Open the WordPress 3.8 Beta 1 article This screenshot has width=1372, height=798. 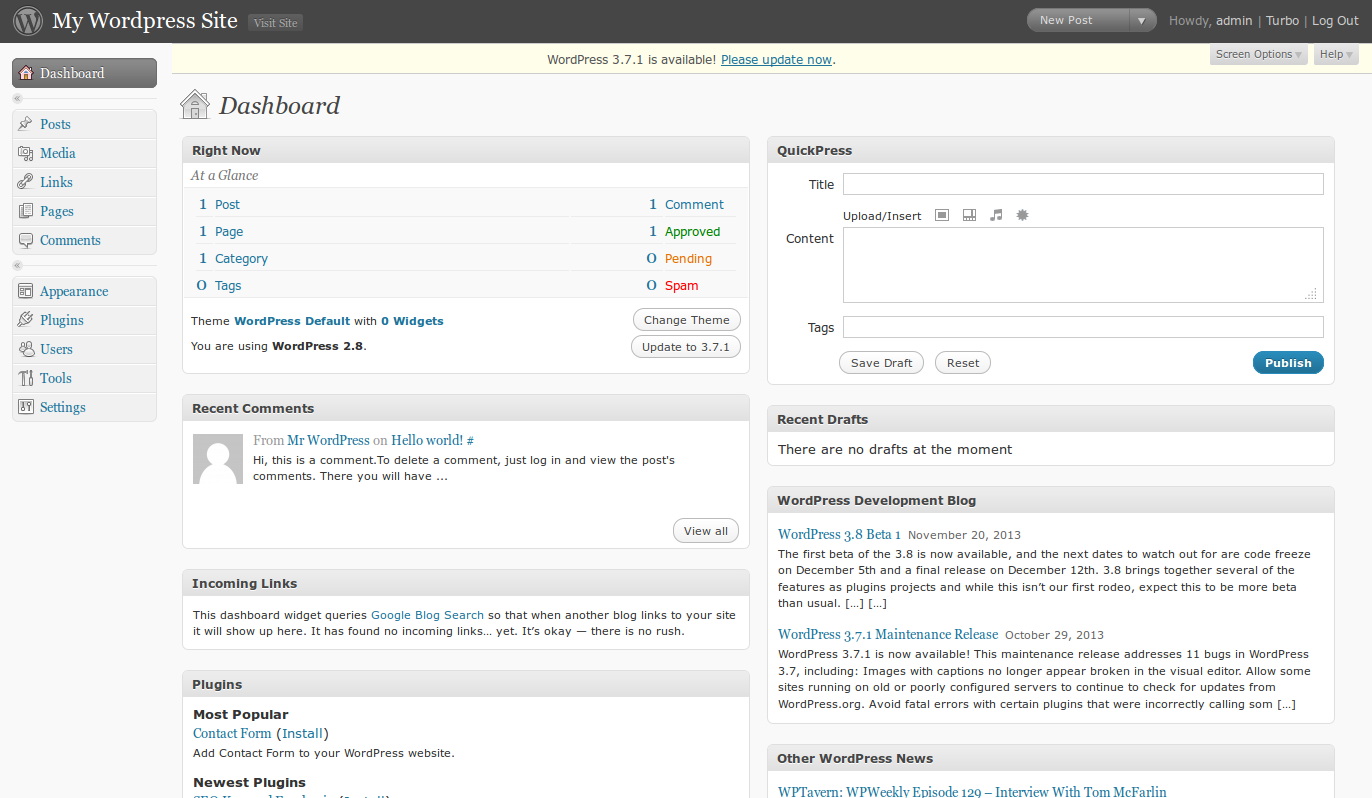tap(839, 534)
